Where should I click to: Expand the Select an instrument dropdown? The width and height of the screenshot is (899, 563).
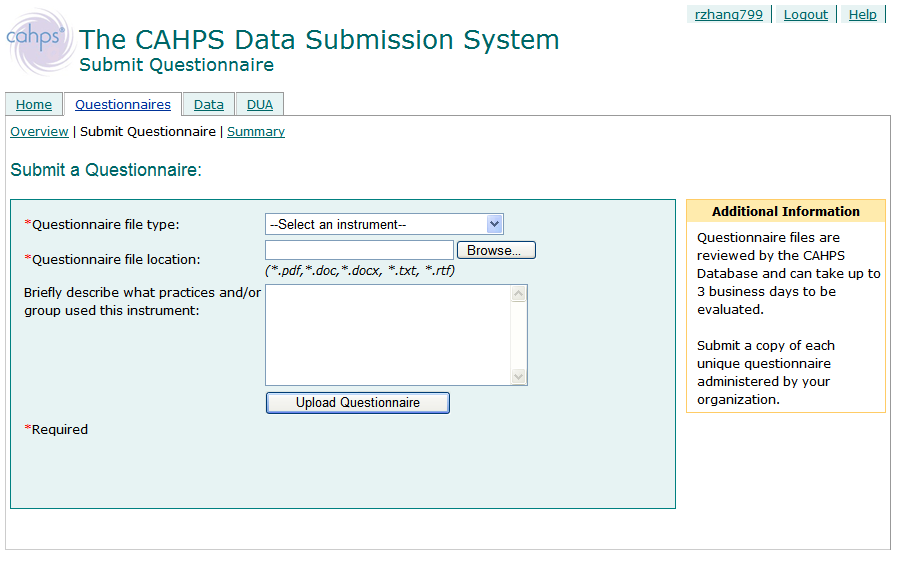pos(384,224)
